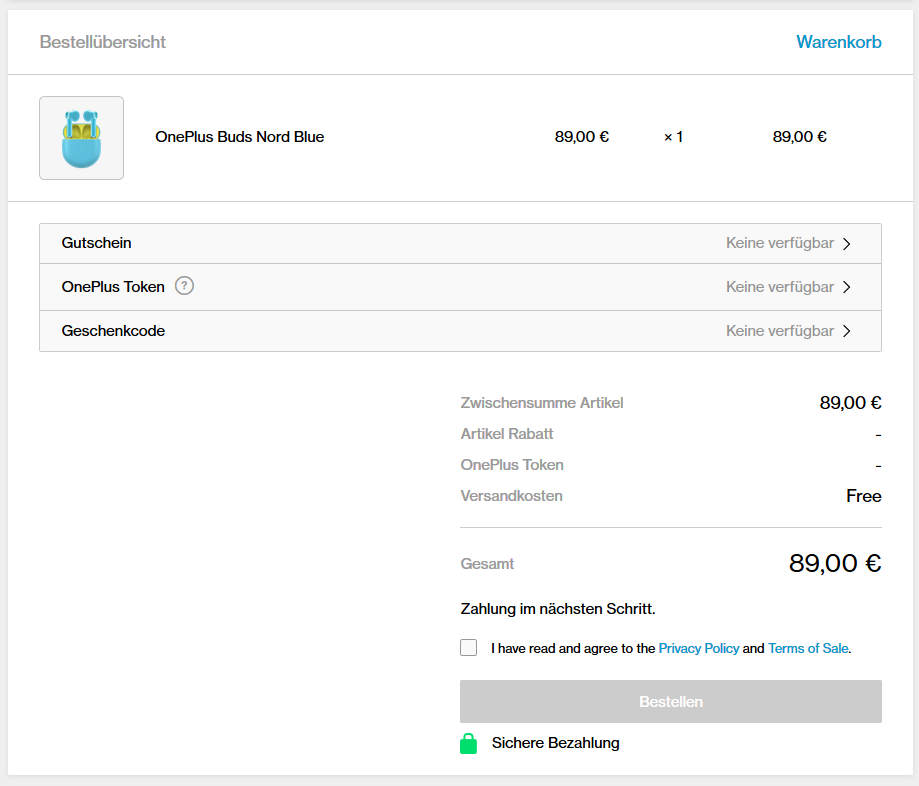919x786 pixels.
Task: Click the product name OnePlus Buds Nord Blue
Action: pyautogui.click(x=239, y=137)
